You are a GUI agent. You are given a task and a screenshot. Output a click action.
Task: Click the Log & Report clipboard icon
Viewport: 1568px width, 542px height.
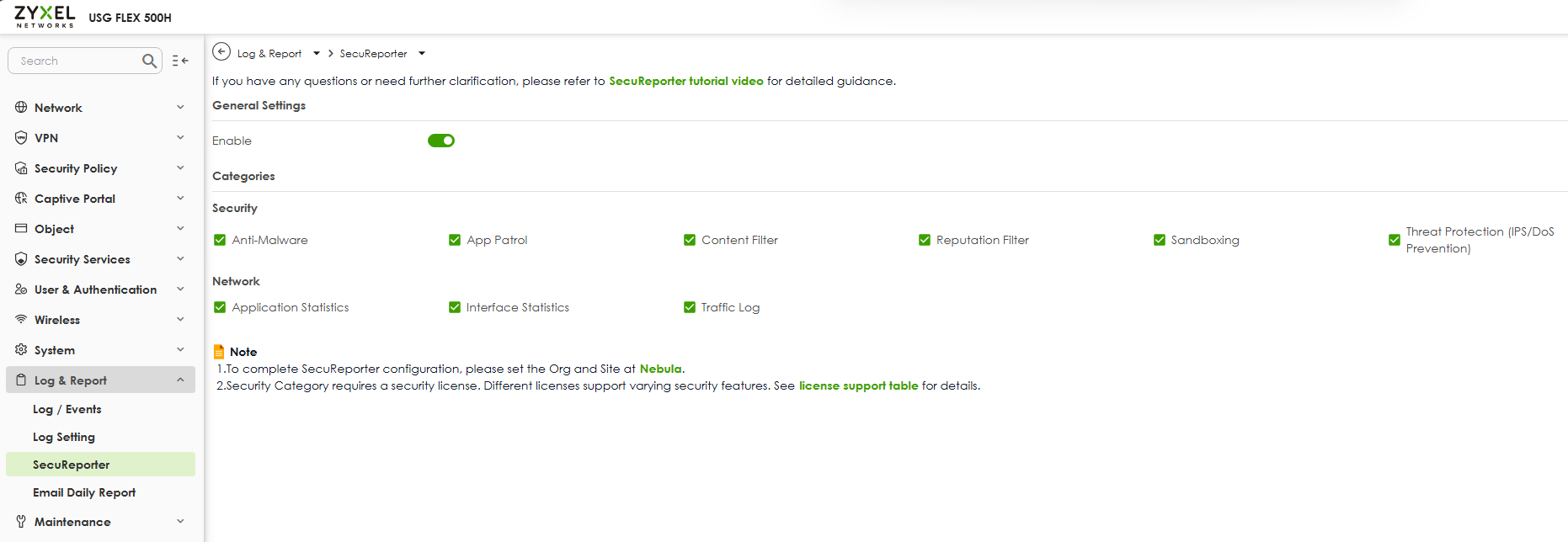[x=21, y=380]
